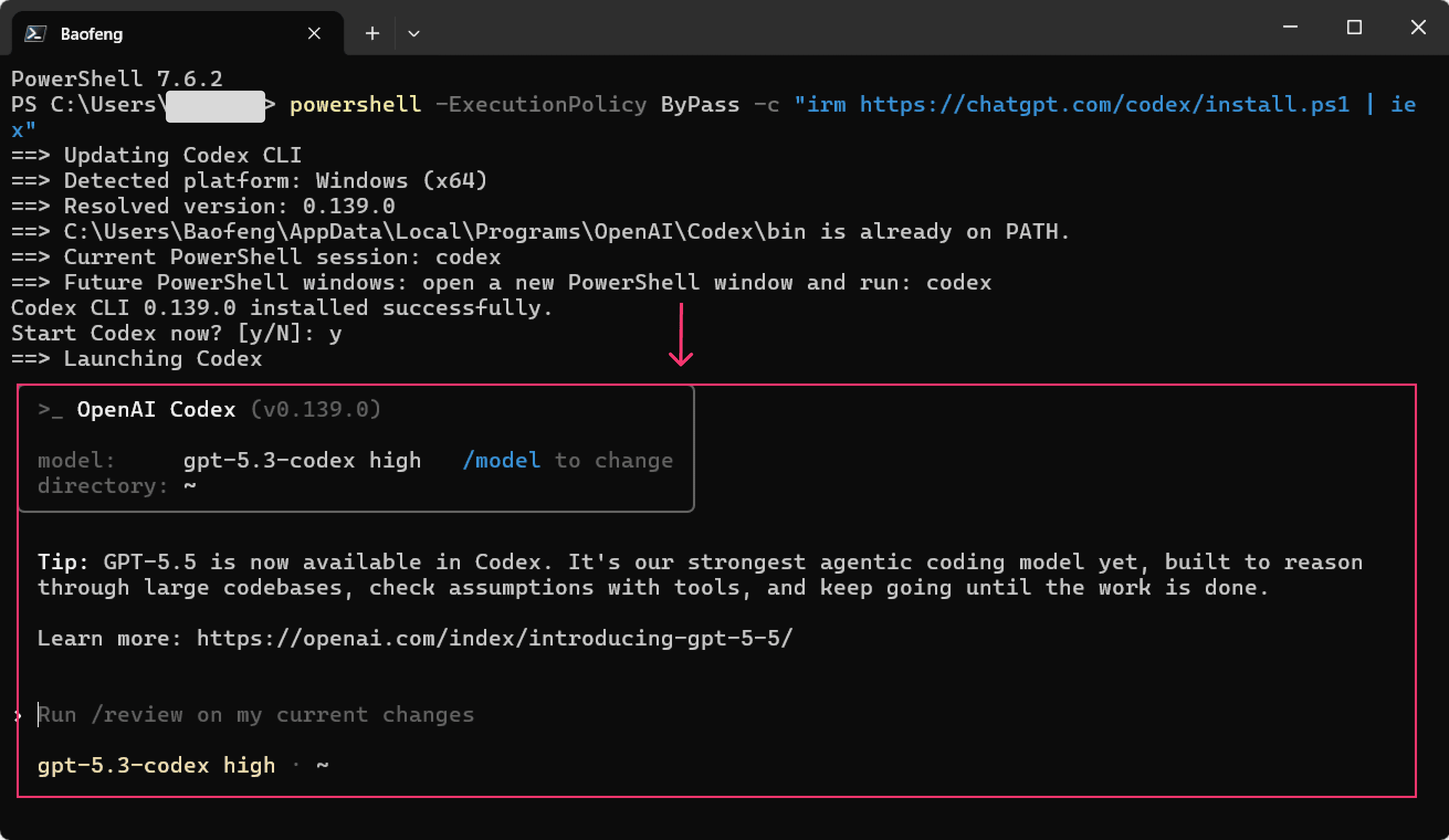Click the 'Tip:' label text
Image resolution: width=1449 pixels, height=840 pixels.
coord(62,561)
